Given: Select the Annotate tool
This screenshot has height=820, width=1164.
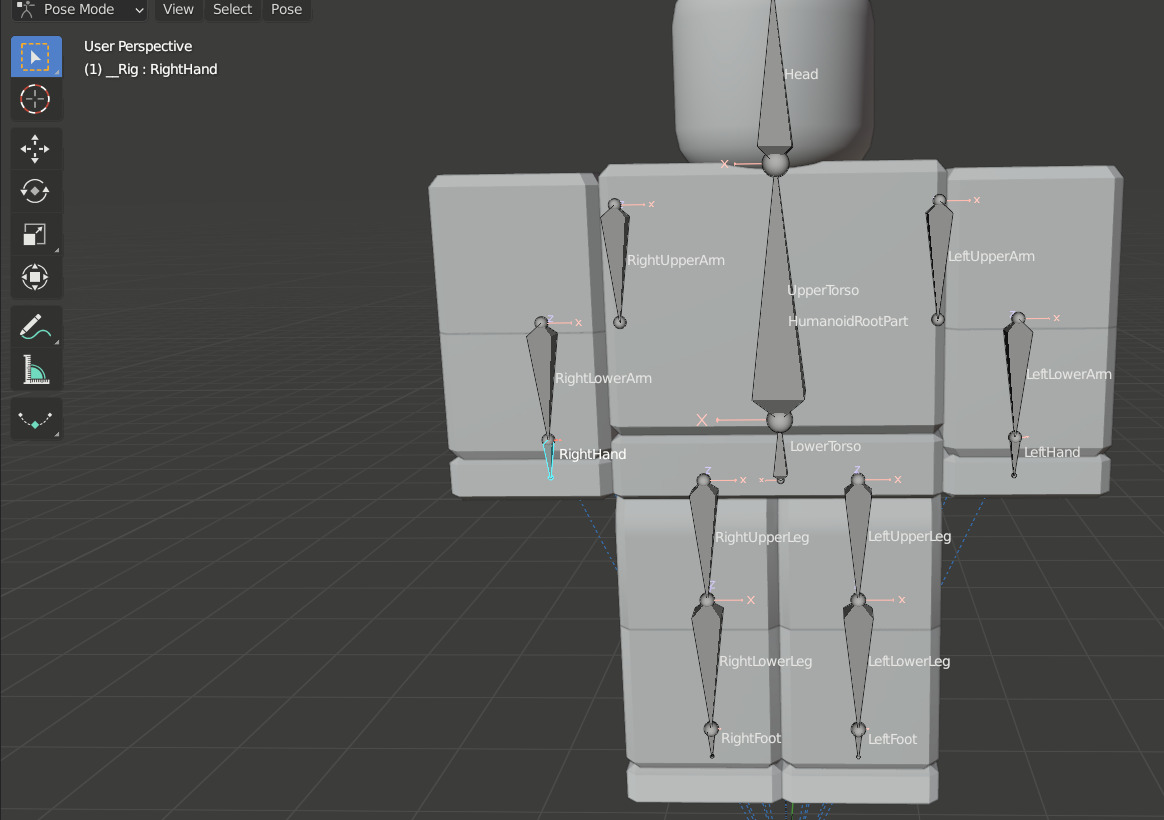Looking at the screenshot, I should (x=36, y=326).
